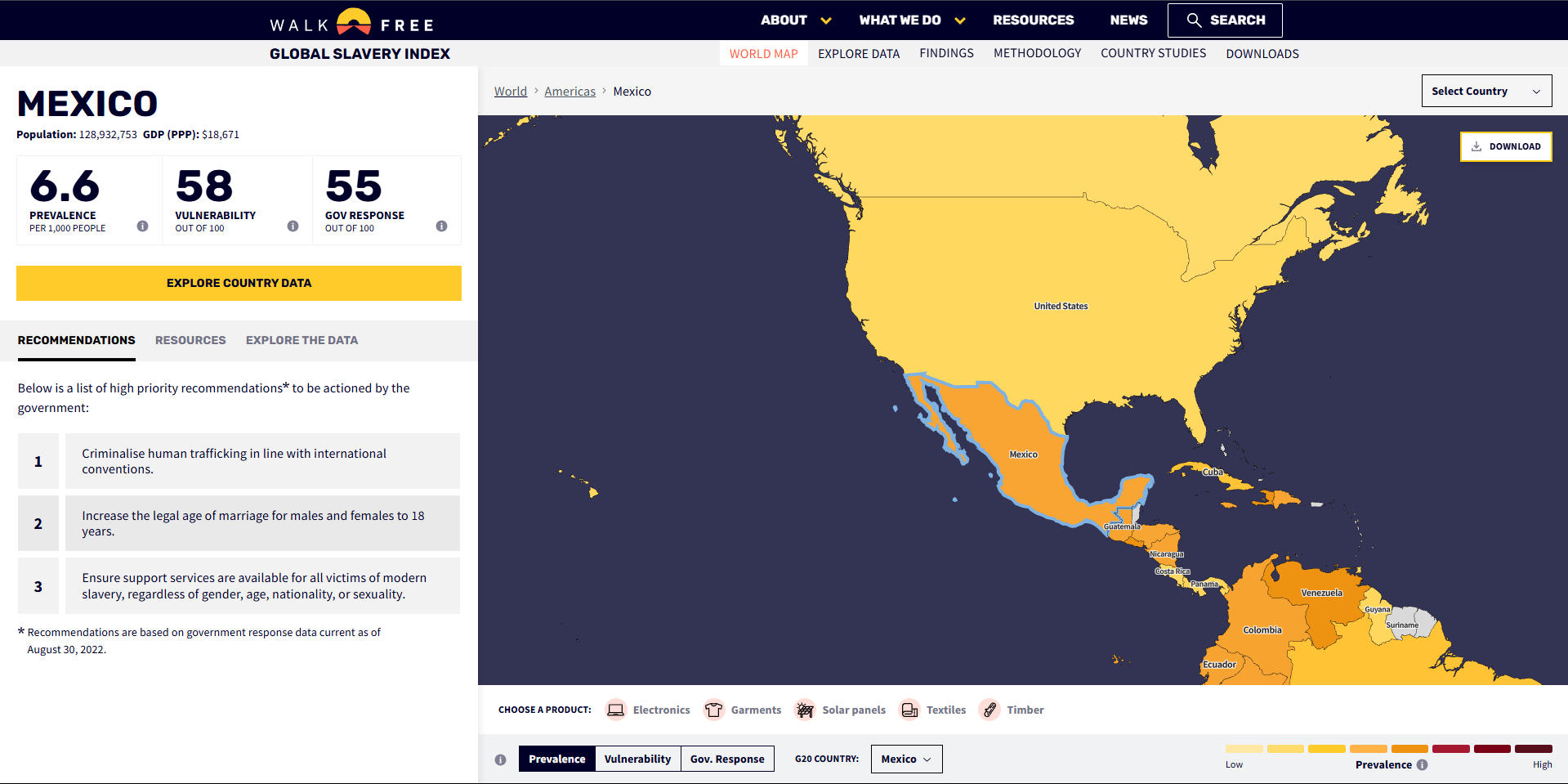Open prevalence info icon in stat card
Screen dimensions: 1568x784
142,226
